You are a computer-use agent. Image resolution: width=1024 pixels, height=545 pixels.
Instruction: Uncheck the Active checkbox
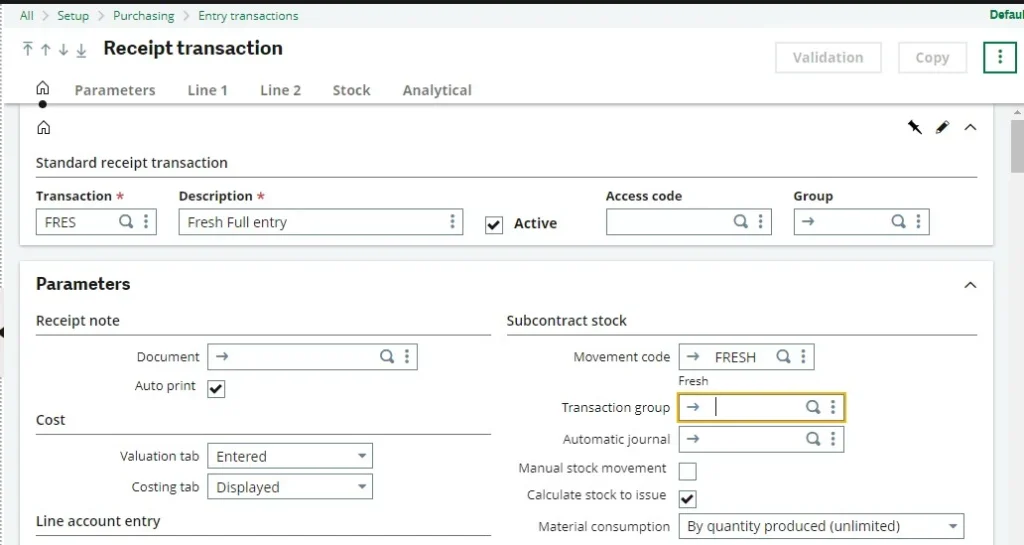click(x=494, y=225)
